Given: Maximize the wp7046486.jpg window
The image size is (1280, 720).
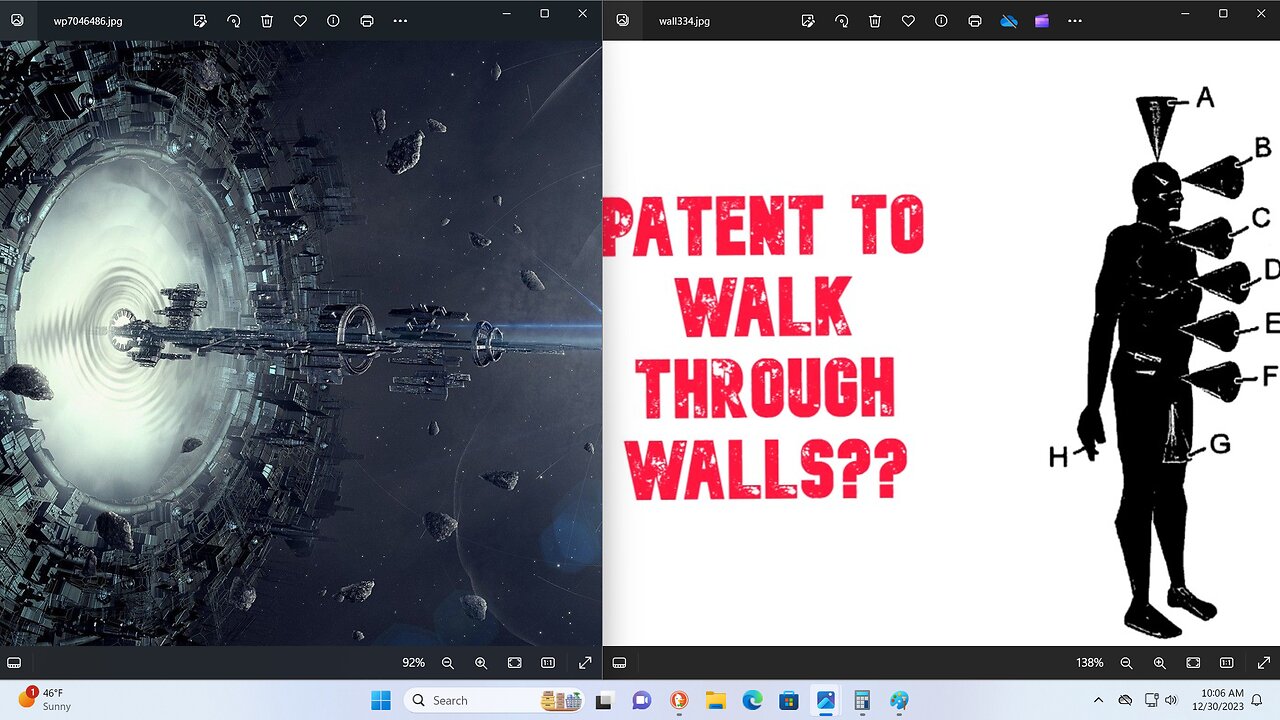Looking at the screenshot, I should pos(544,13).
